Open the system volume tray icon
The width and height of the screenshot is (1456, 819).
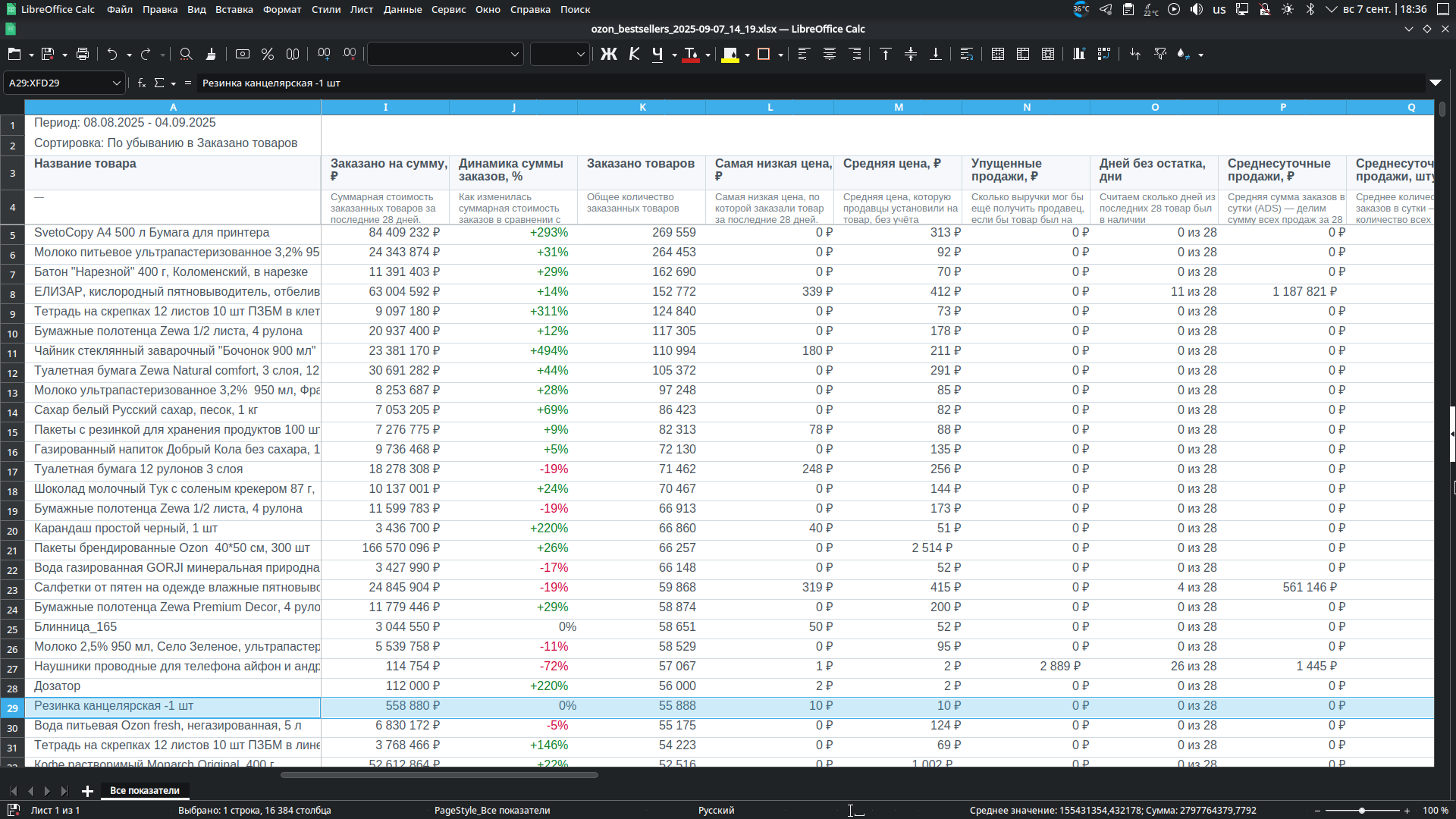coord(1196,9)
